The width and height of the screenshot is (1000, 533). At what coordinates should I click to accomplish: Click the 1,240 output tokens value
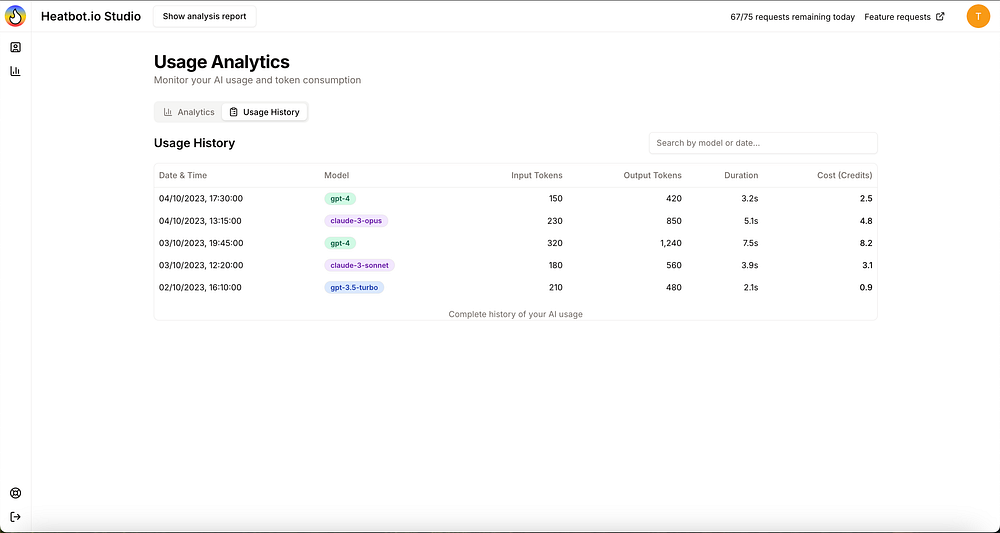click(671, 243)
